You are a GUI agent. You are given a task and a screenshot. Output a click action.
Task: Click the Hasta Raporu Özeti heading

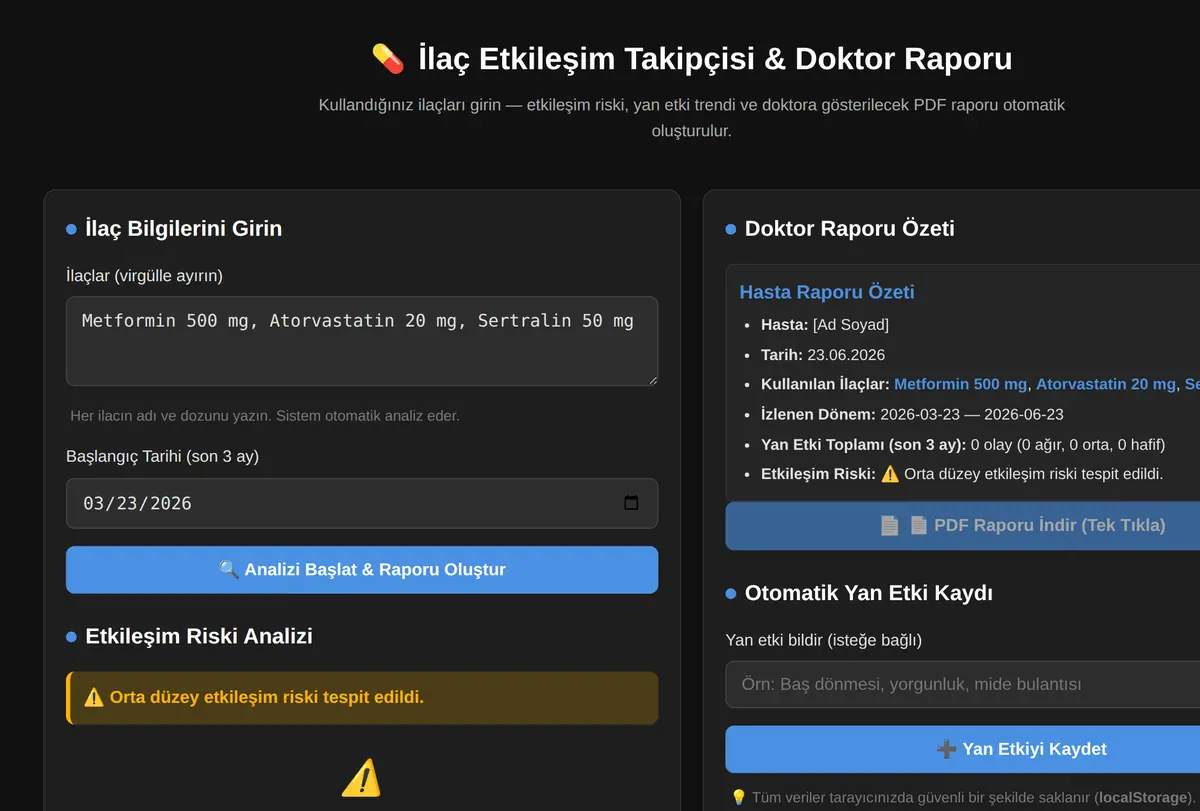point(827,292)
